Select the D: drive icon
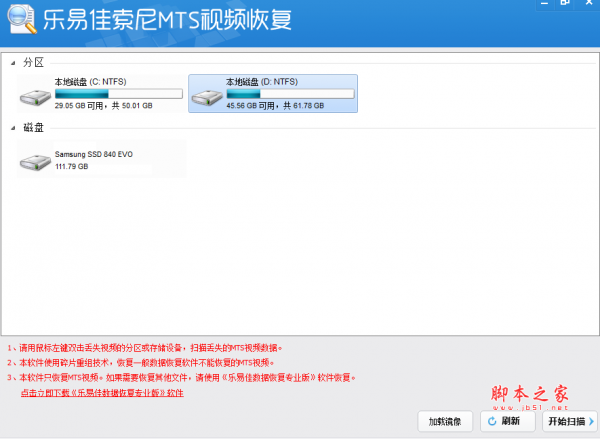Image resolution: width=600 pixels, height=439 pixels. click(207, 98)
